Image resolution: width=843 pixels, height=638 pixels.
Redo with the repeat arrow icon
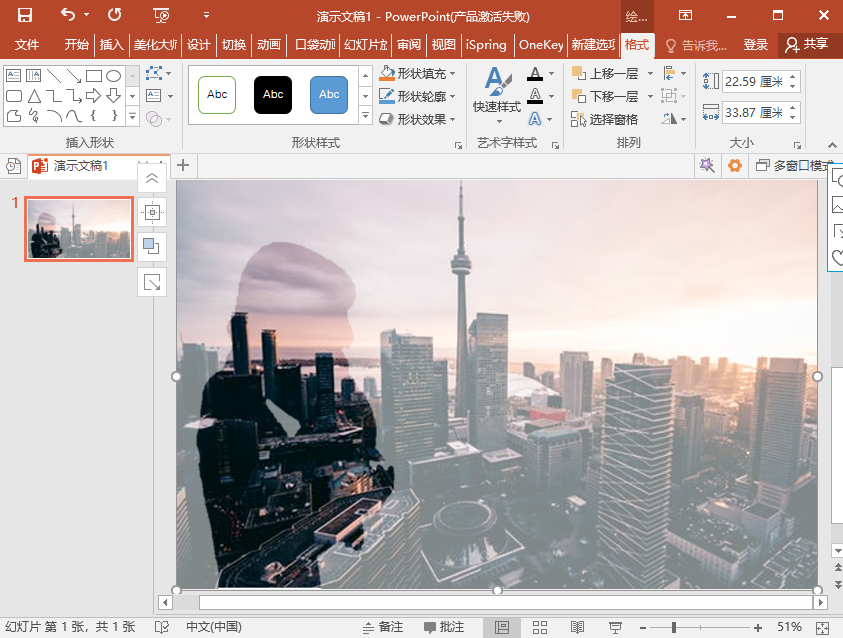(115, 15)
